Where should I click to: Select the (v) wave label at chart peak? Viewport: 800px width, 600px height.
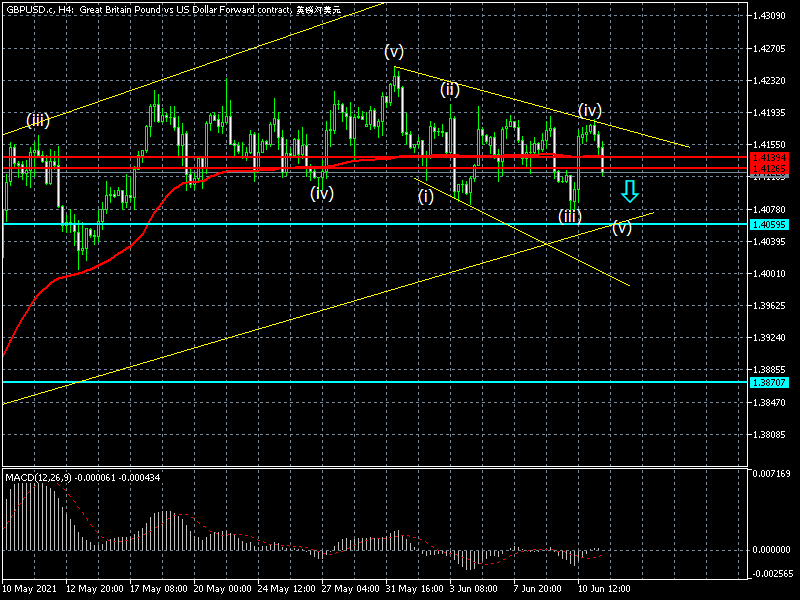(394, 51)
